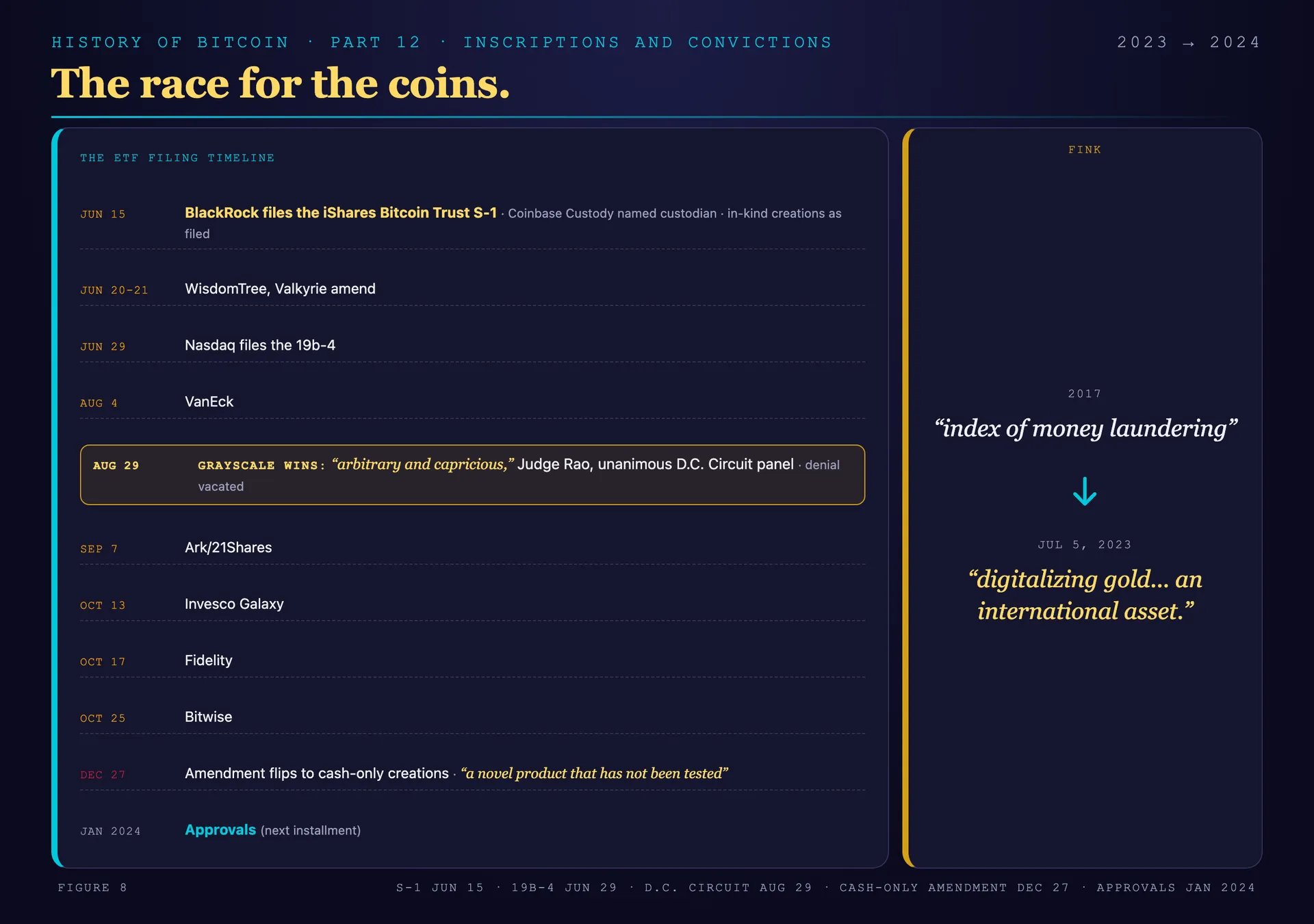The width and height of the screenshot is (1314, 924).
Task: Click "BlackRock files the iShares Bitcoin Trust S-1"
Action: coord(341,213)
